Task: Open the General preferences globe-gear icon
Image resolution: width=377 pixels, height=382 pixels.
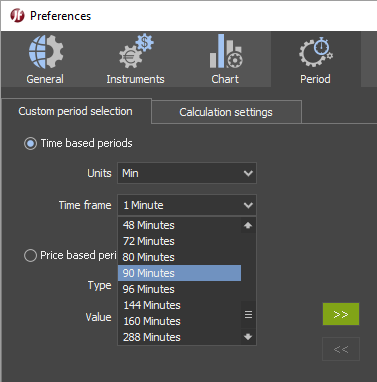Action: pos(46,52)
